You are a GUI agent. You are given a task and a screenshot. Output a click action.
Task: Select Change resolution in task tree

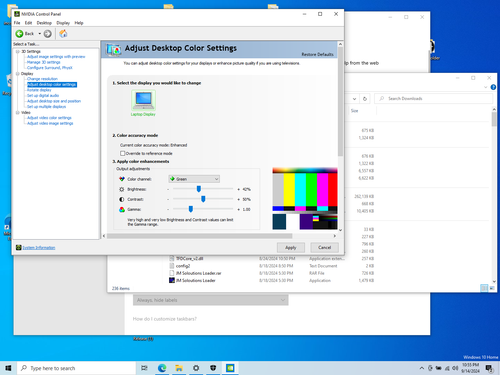click(x=42, y=79)
